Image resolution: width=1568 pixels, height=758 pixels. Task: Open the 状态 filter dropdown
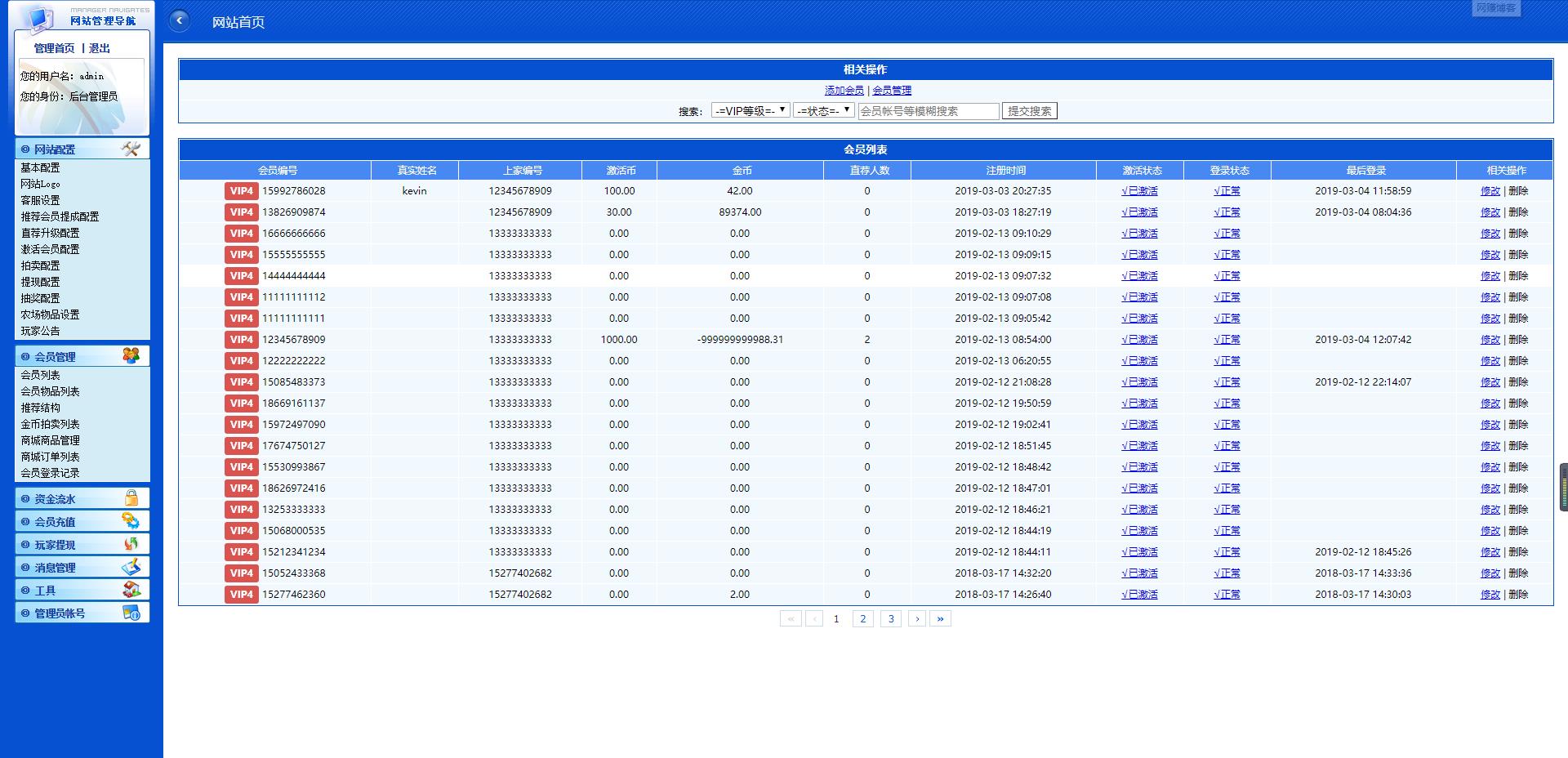[824, 110]
